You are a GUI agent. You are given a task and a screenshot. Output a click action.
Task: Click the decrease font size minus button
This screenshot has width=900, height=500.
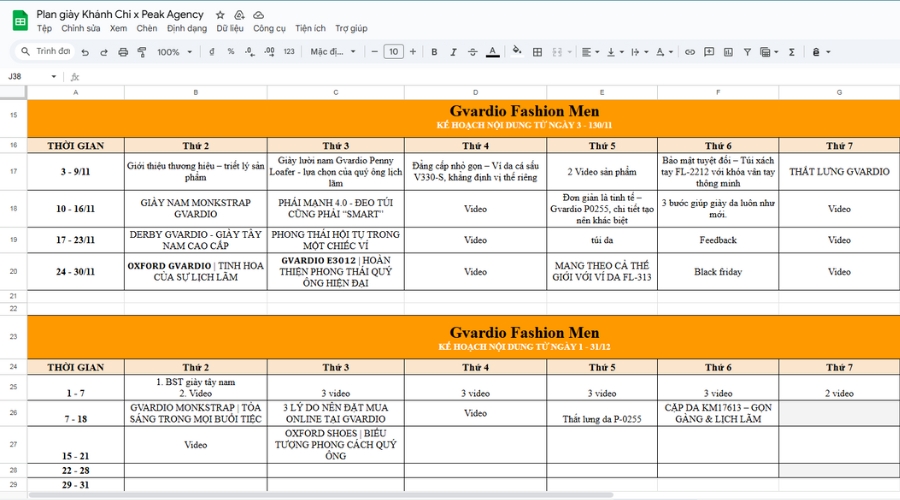[x=375, y=52]
